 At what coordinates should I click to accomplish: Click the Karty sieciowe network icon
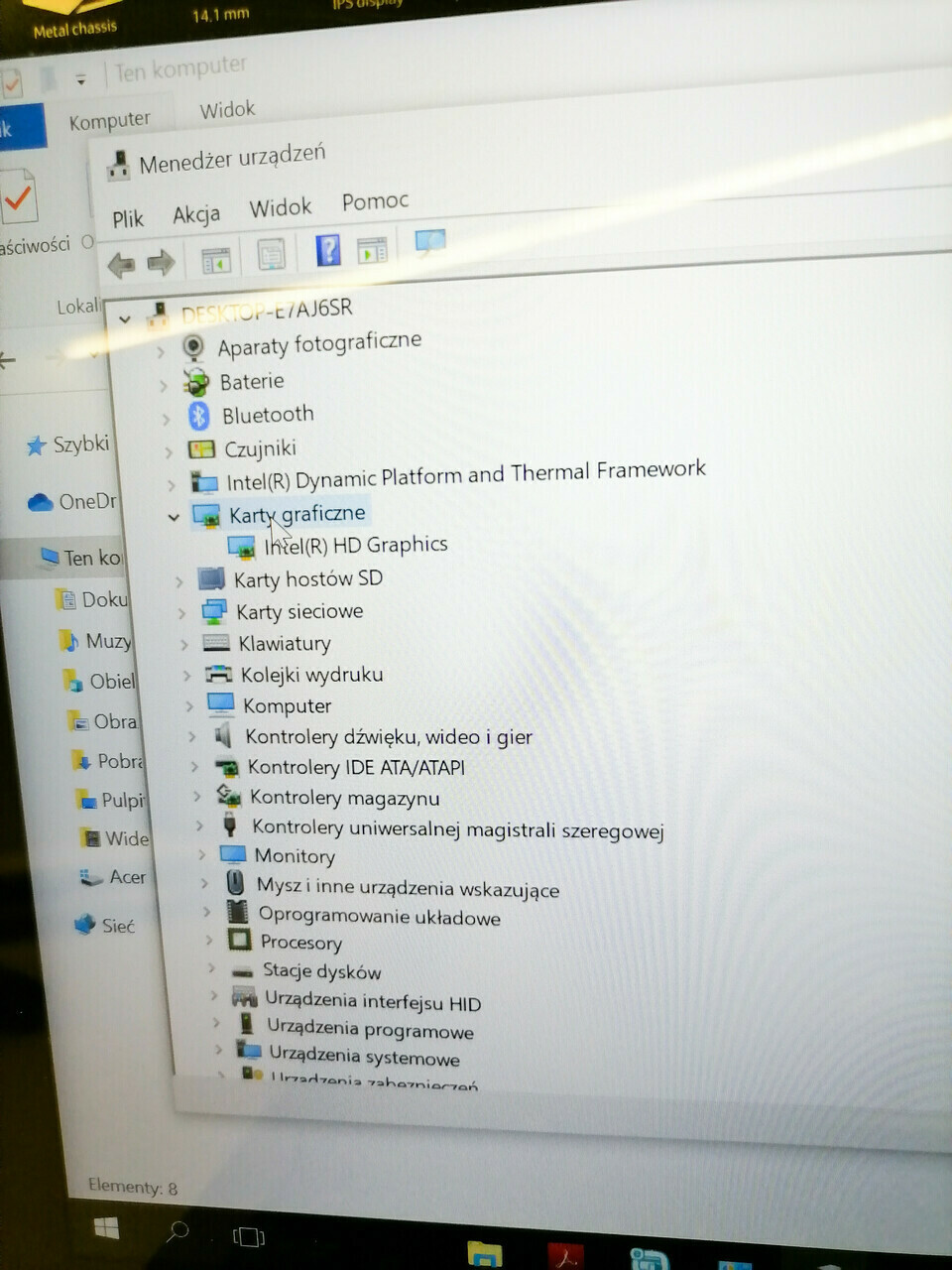point(213,612)
